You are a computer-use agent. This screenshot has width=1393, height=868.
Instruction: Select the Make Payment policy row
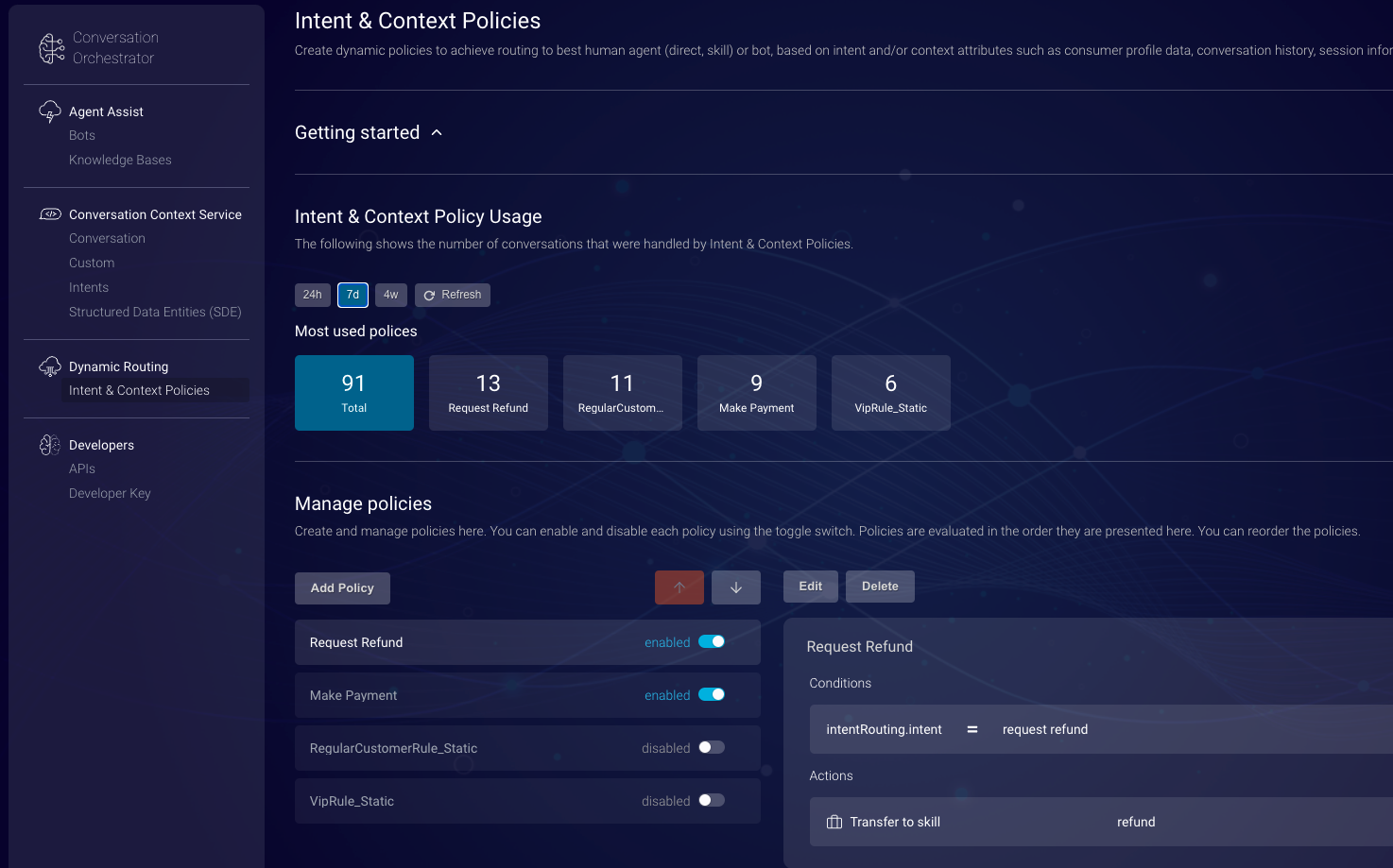527,695
